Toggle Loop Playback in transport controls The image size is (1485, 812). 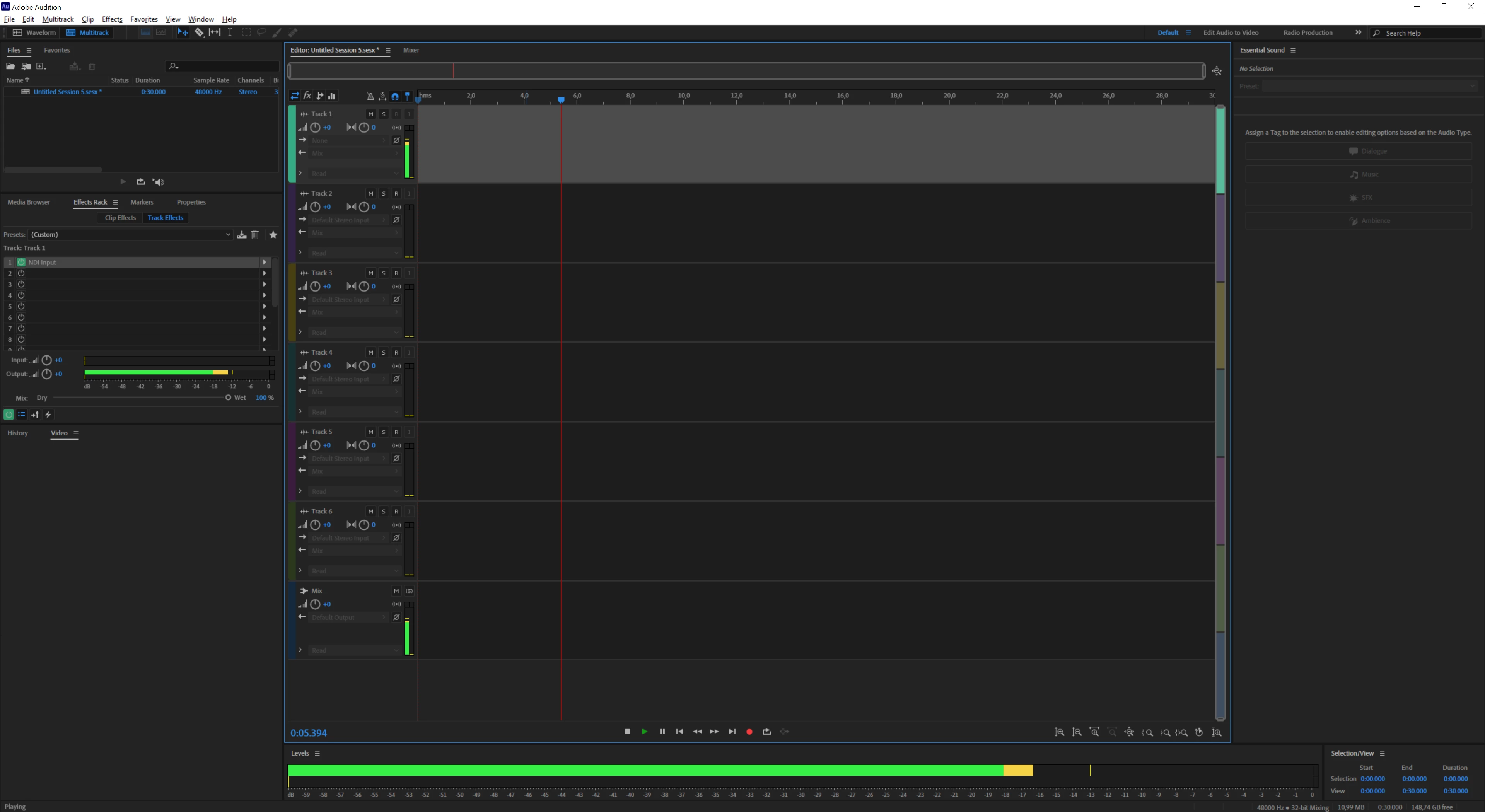click(x=767, y=732)
